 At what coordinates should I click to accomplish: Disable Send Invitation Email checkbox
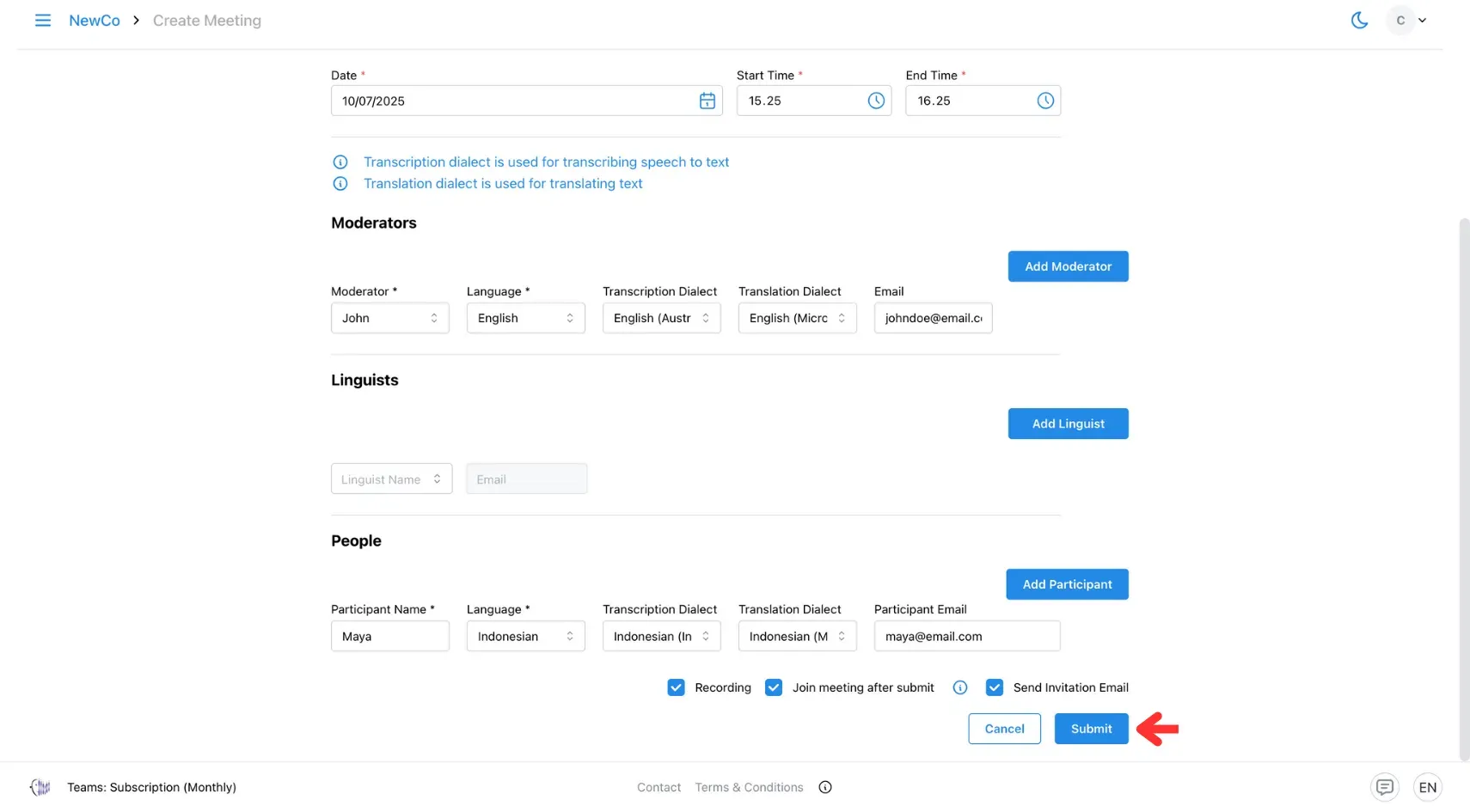pyautogui.click(x=995, y=687)
